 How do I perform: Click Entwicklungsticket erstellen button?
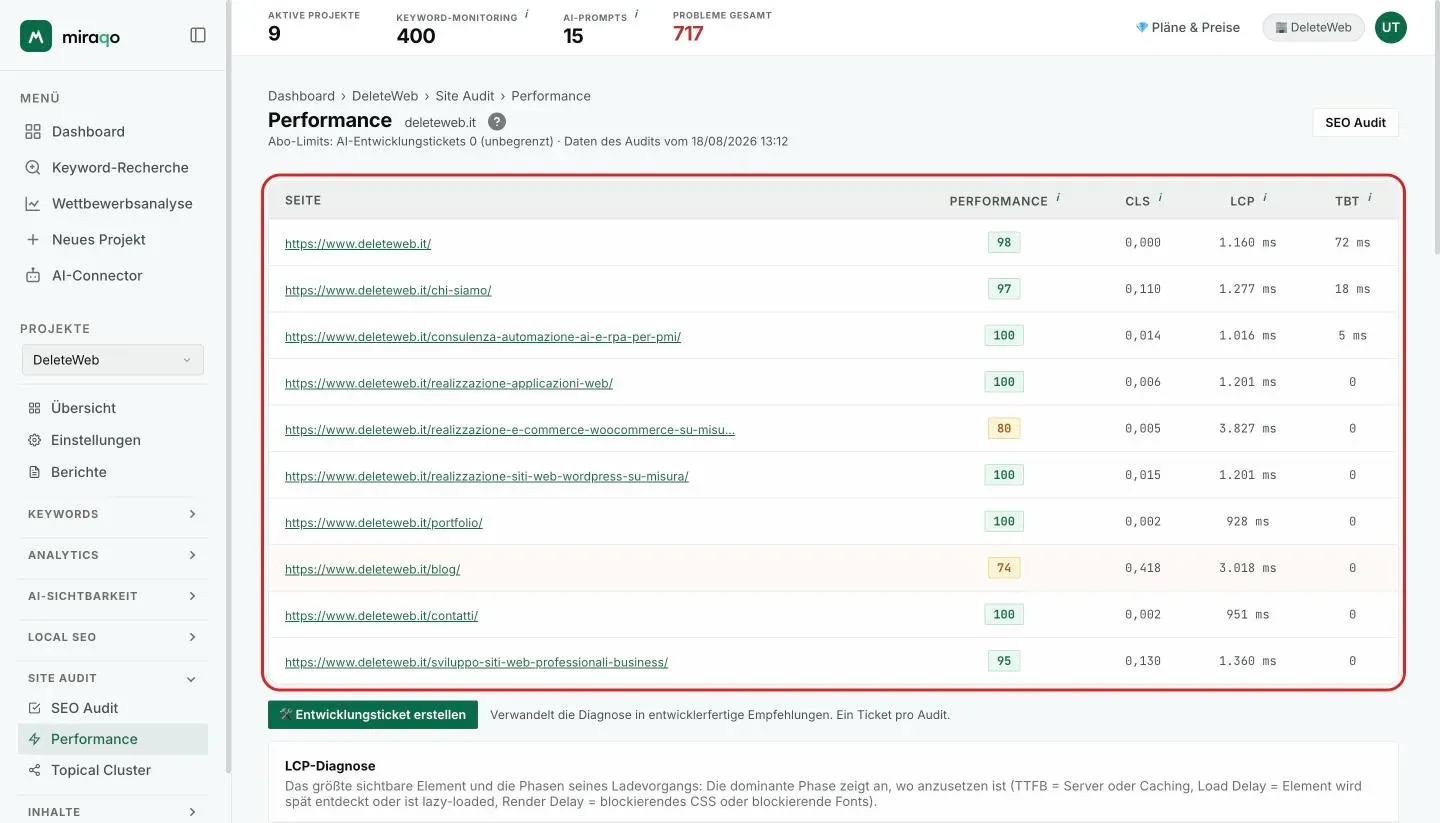pyautogui.click(x=373, y=715)
